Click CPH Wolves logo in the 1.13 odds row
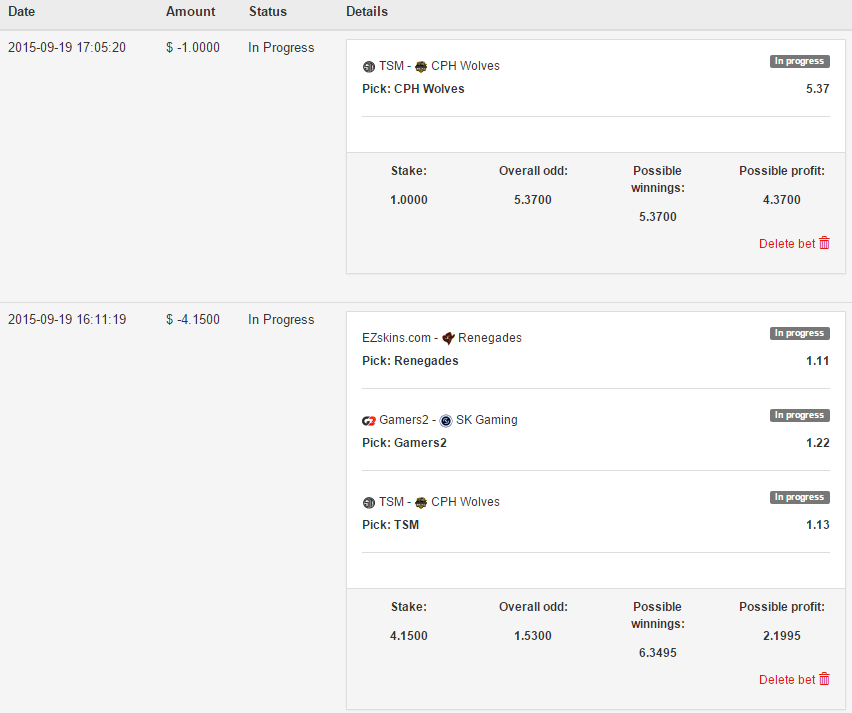 click(x=421, y=503)
